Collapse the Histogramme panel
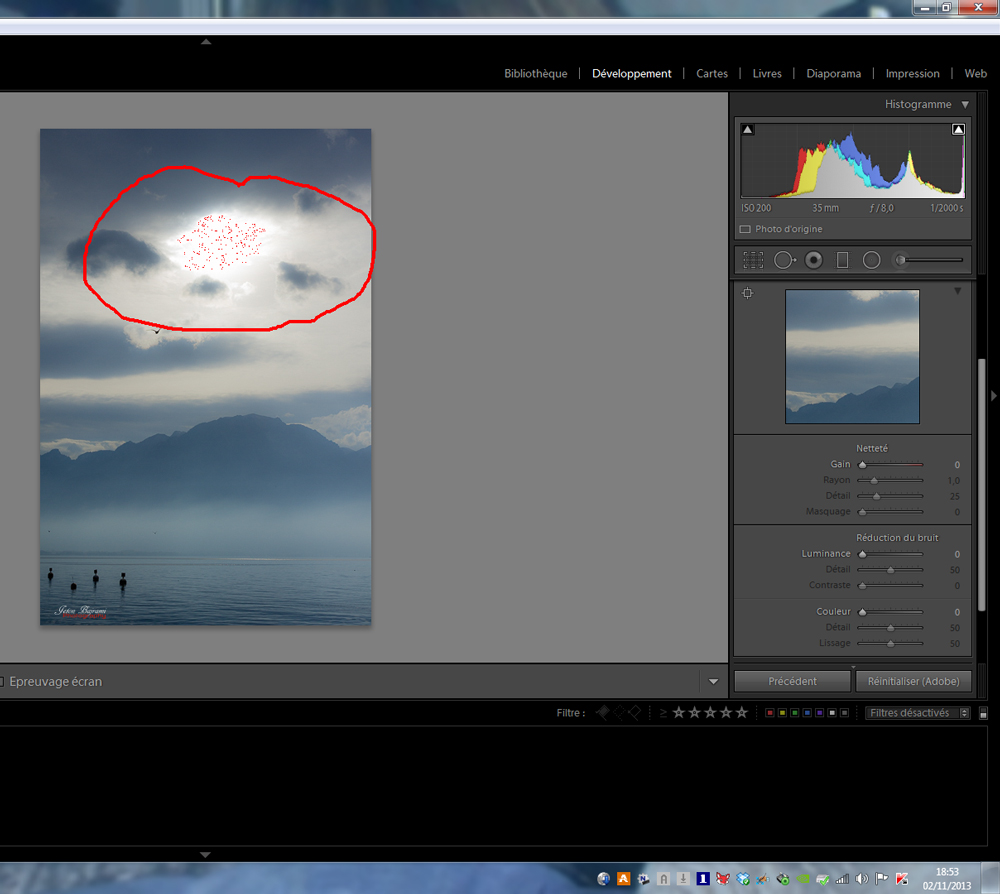The width and height of the screenshot is (1000, 894). tap(965, 104)
